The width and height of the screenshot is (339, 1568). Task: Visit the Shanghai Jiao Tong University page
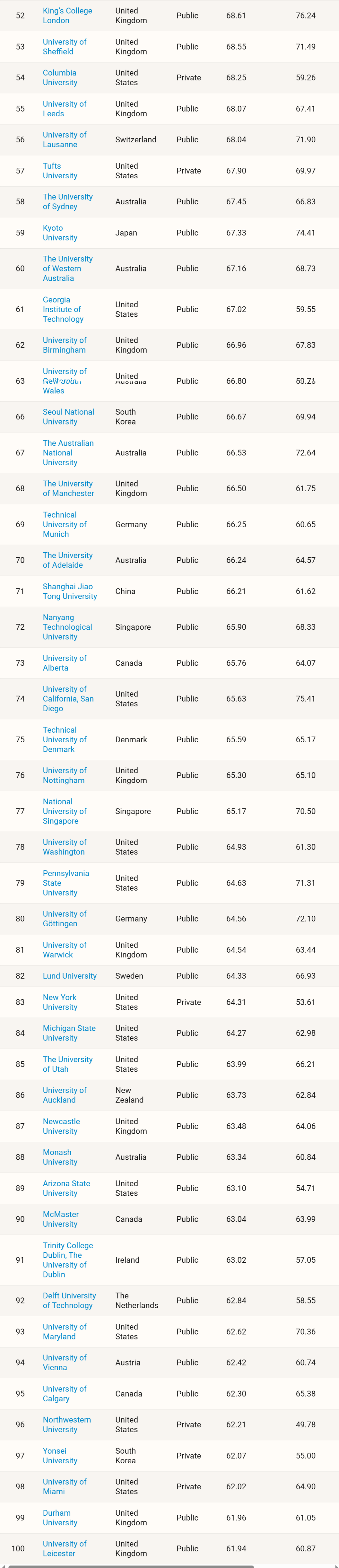(68, 591)
